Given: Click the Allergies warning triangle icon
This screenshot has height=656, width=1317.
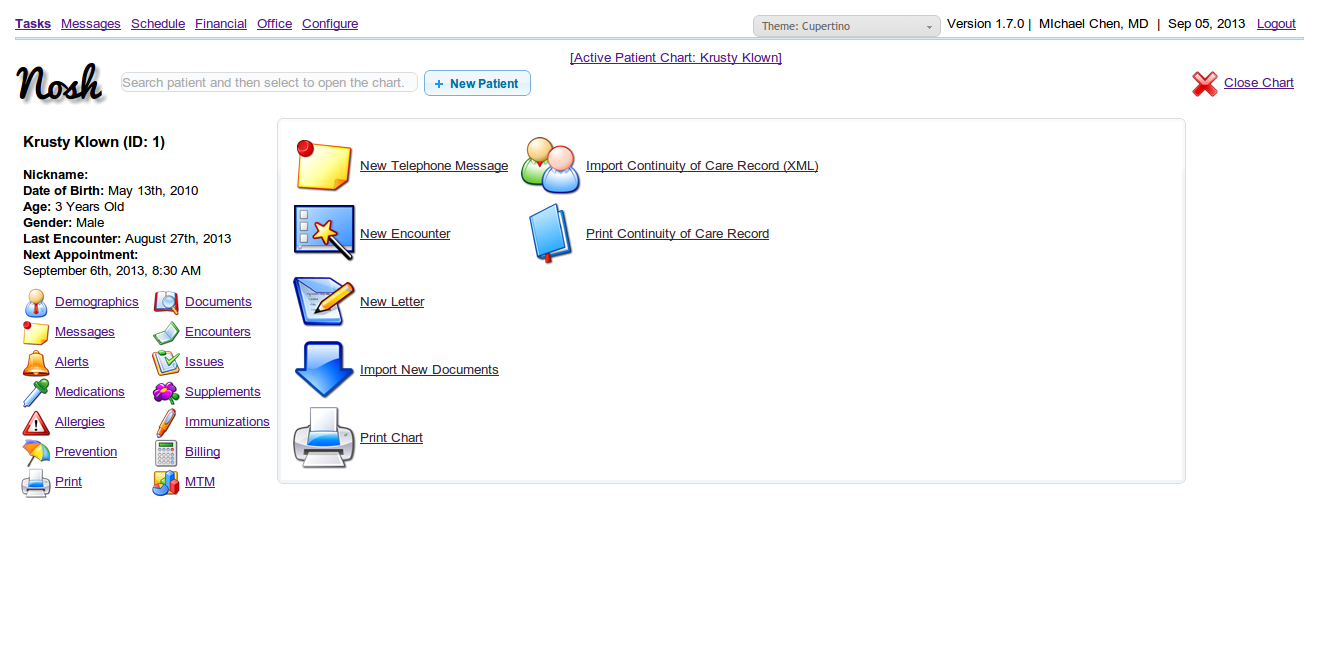Looking at the screenshot, I should pyautogui.click(x=36, y=423).
